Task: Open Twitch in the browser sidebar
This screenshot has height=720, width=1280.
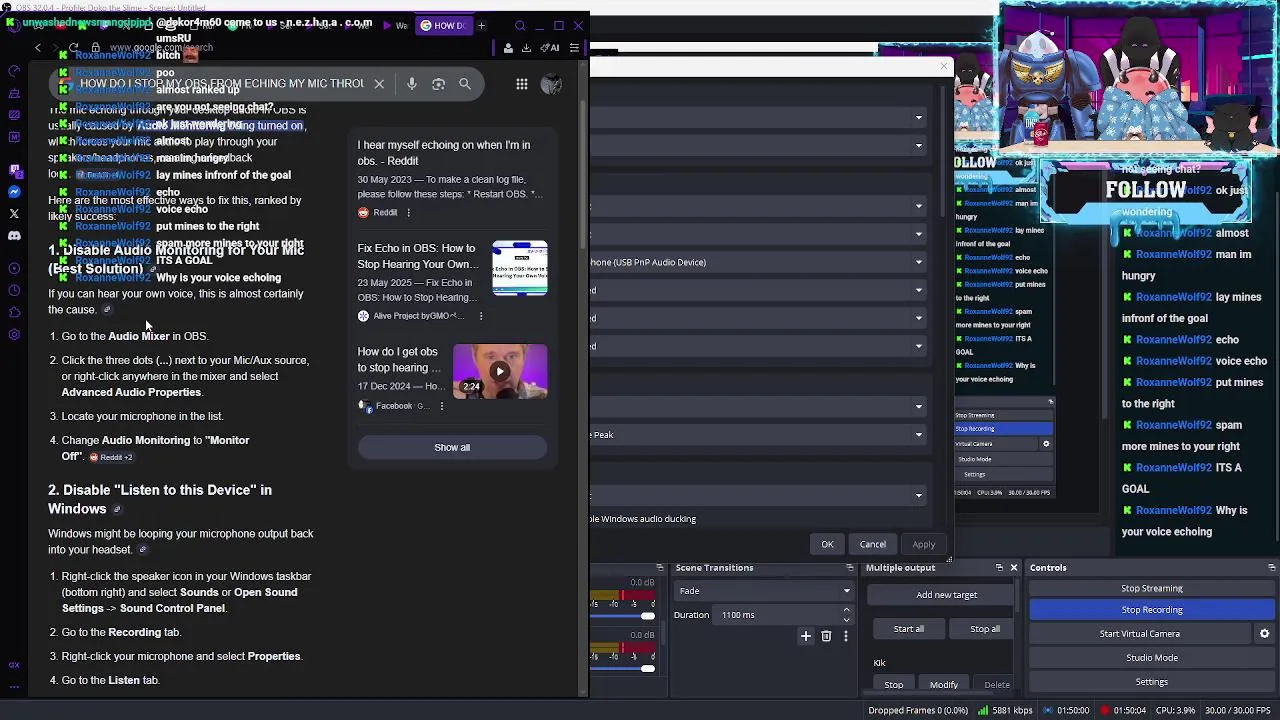Action: 14,170
